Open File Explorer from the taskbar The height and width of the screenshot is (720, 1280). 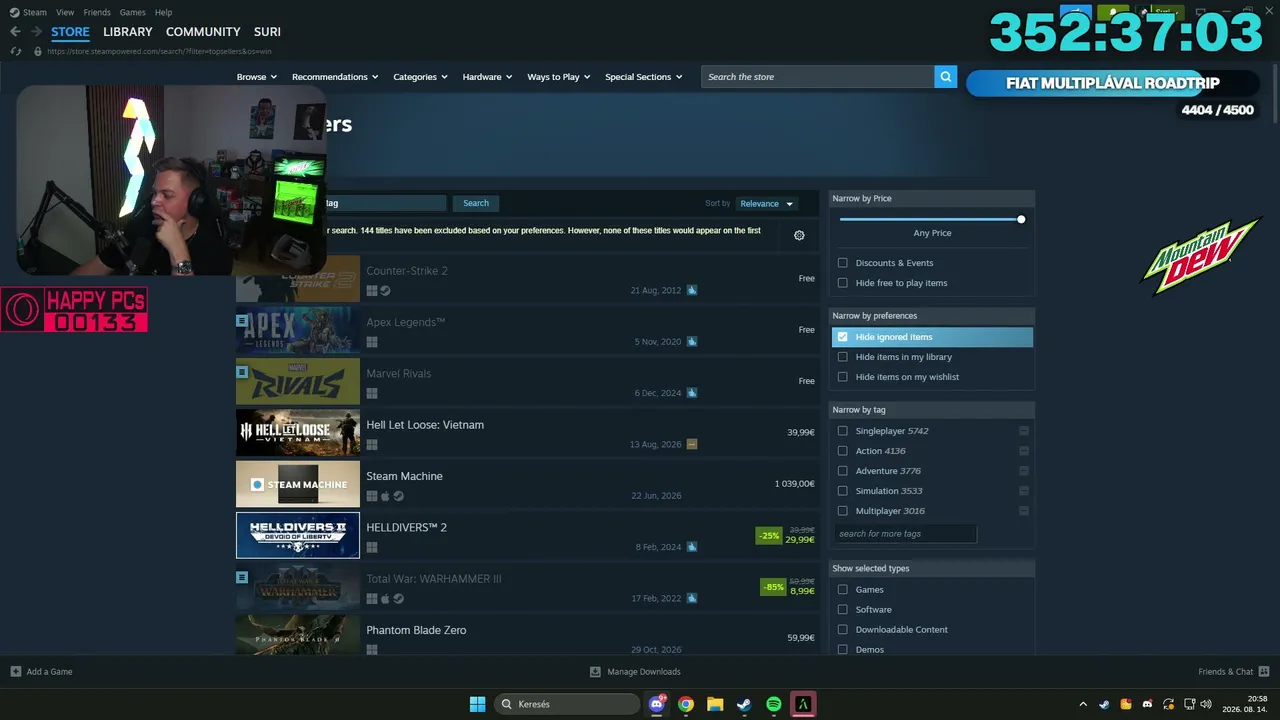coord(715,704)
